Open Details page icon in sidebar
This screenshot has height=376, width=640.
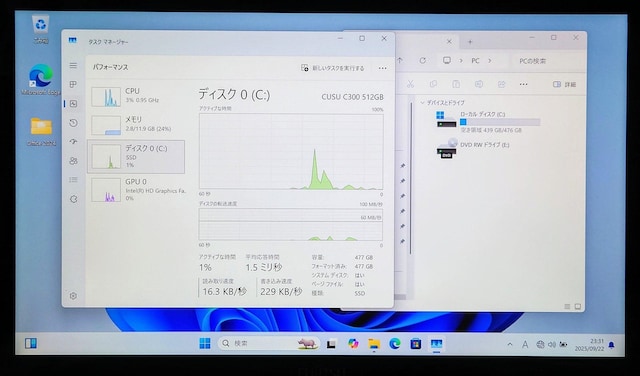(x=73, y=180)
